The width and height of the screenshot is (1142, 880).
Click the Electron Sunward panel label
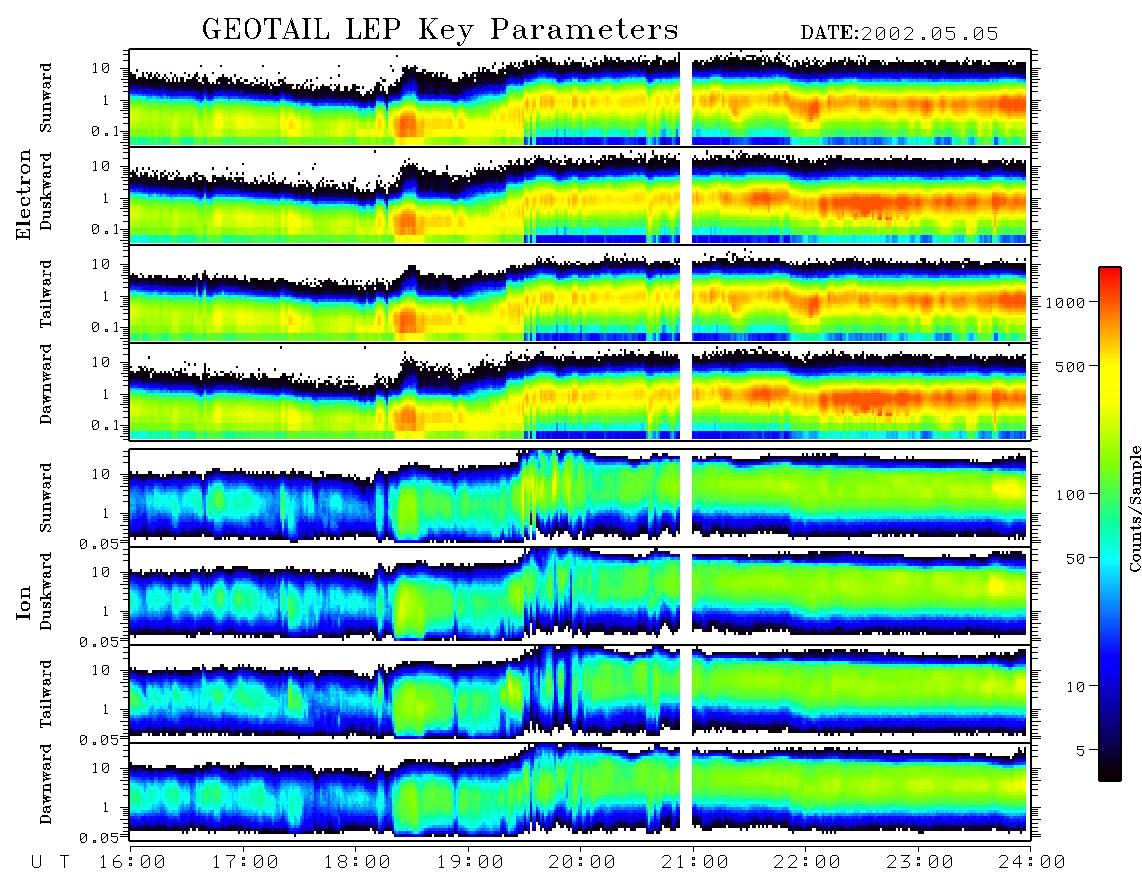click(x=46, y=98)
